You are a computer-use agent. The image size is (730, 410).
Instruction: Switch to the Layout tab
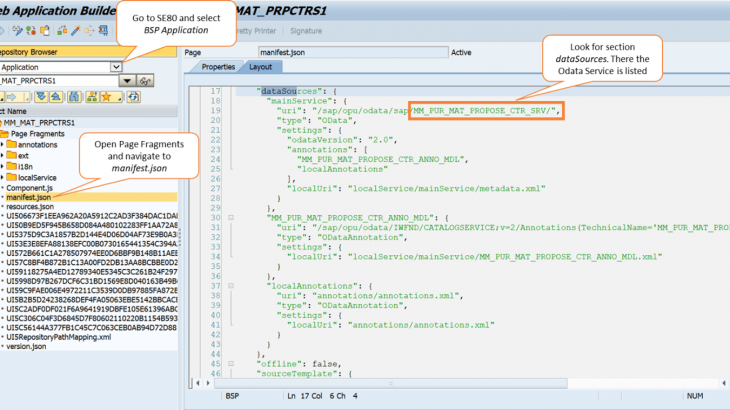pos(261,67)
